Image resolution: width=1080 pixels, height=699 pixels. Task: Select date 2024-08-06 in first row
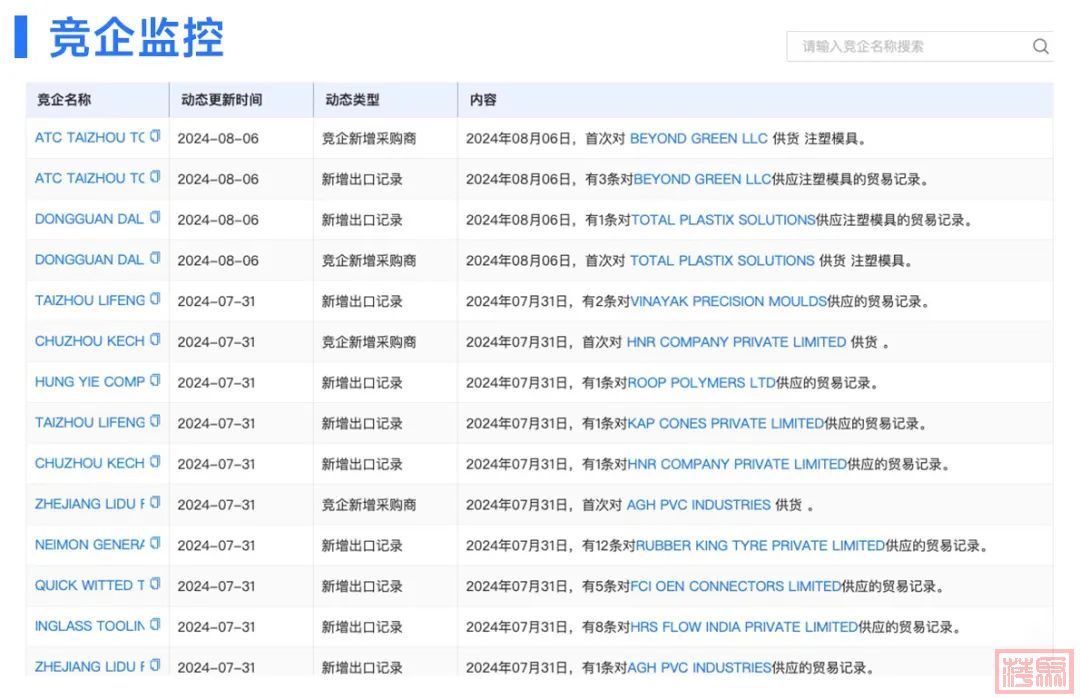tap(218, 138)
